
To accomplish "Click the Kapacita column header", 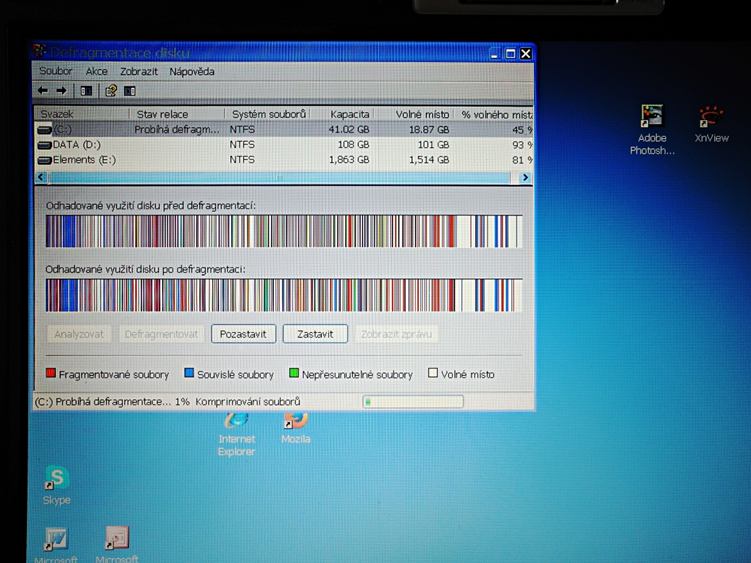I will coord(350,115).
